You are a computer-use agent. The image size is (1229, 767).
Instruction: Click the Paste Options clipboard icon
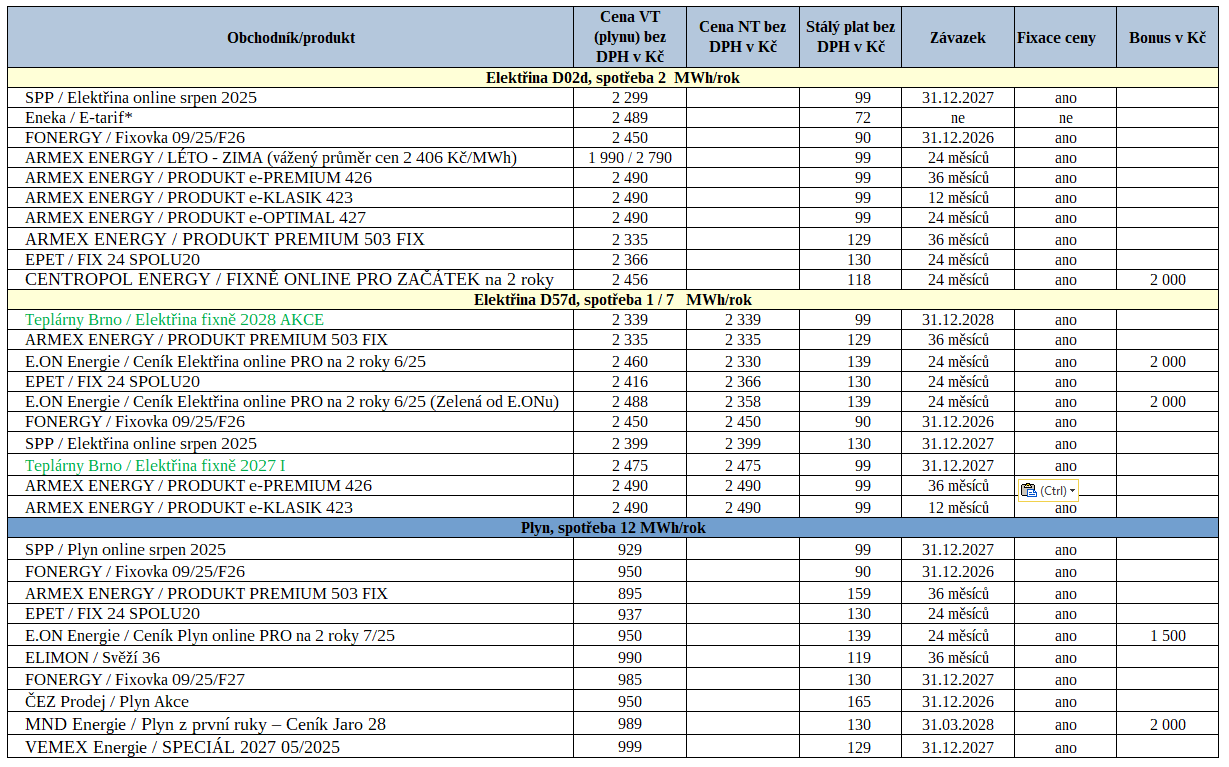pyautogui.click(x=1029, y=490)
